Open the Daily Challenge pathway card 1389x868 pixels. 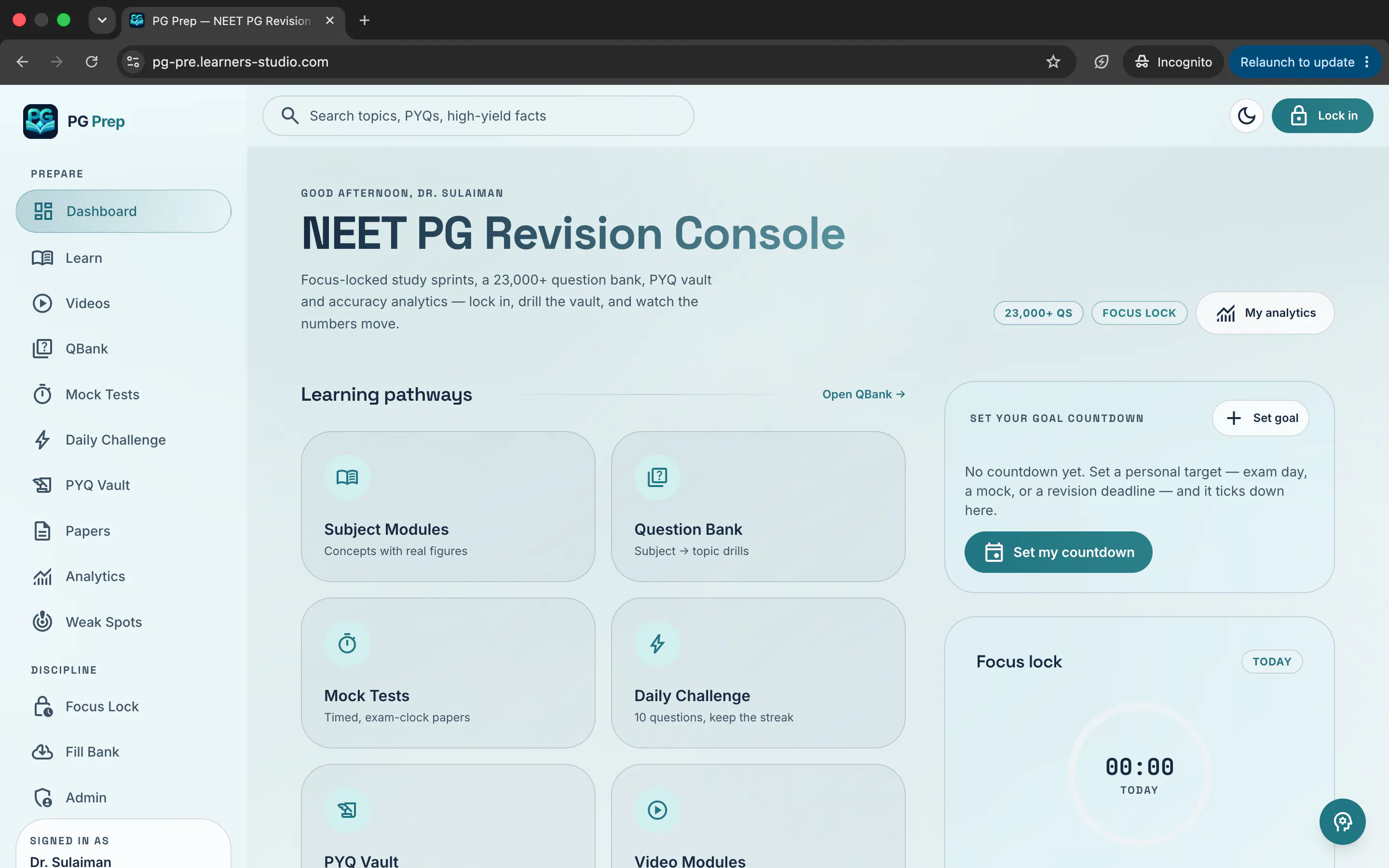pyautogui.click(x=758, y=673)
